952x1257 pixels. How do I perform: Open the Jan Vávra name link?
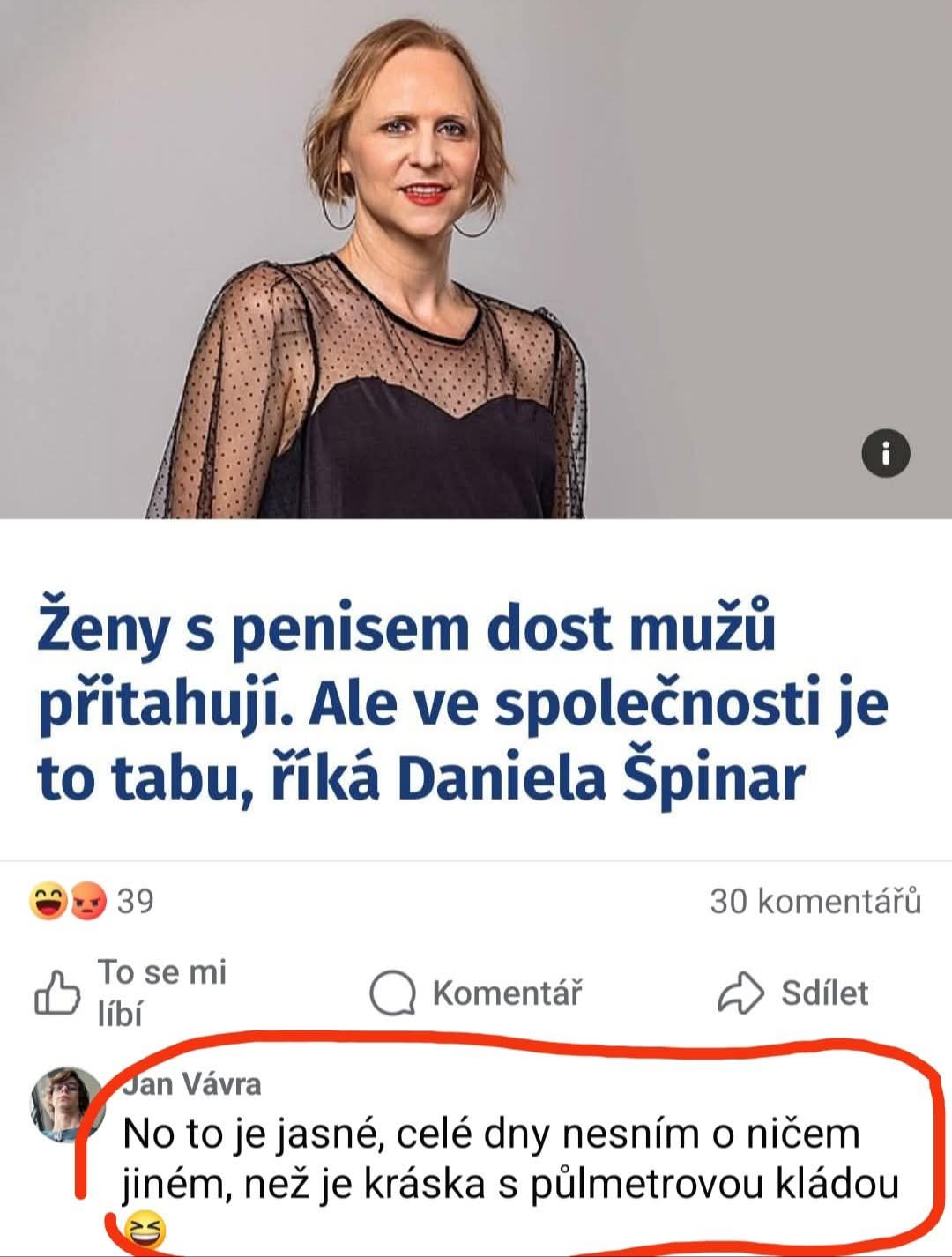coord(192,1083)
